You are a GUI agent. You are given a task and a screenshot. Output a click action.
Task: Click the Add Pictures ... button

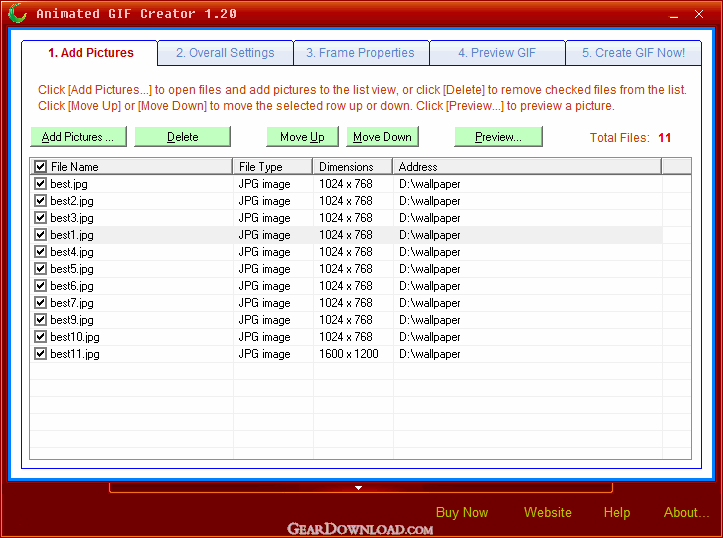pos(78,137)
